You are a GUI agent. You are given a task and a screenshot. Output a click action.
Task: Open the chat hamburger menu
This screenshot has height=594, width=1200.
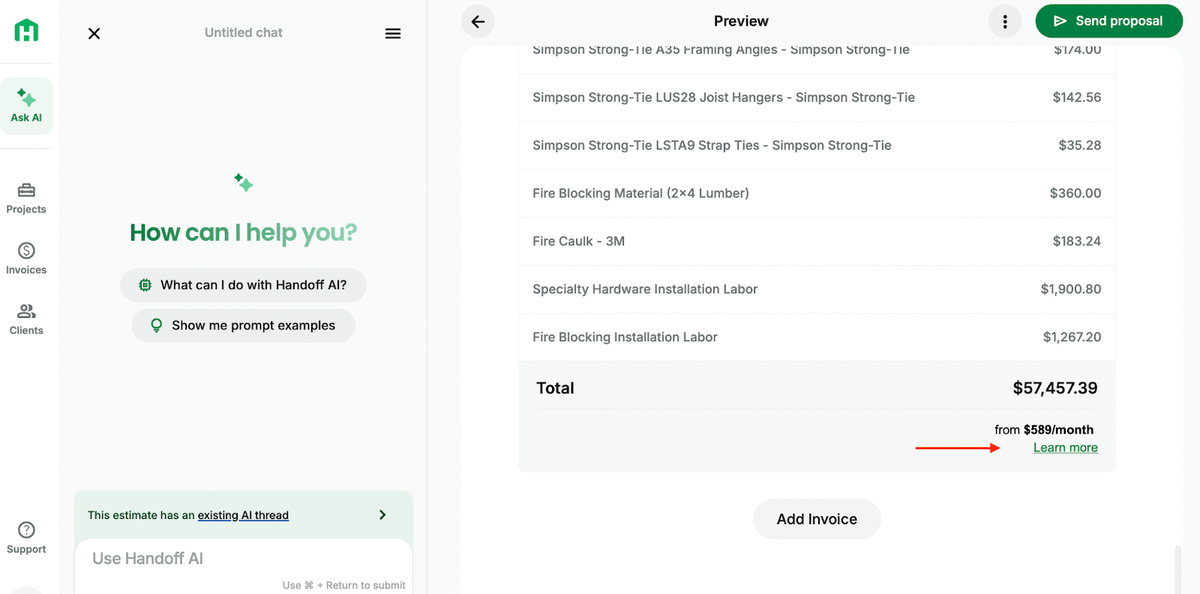pyautogui.click(x=393, y=33)
